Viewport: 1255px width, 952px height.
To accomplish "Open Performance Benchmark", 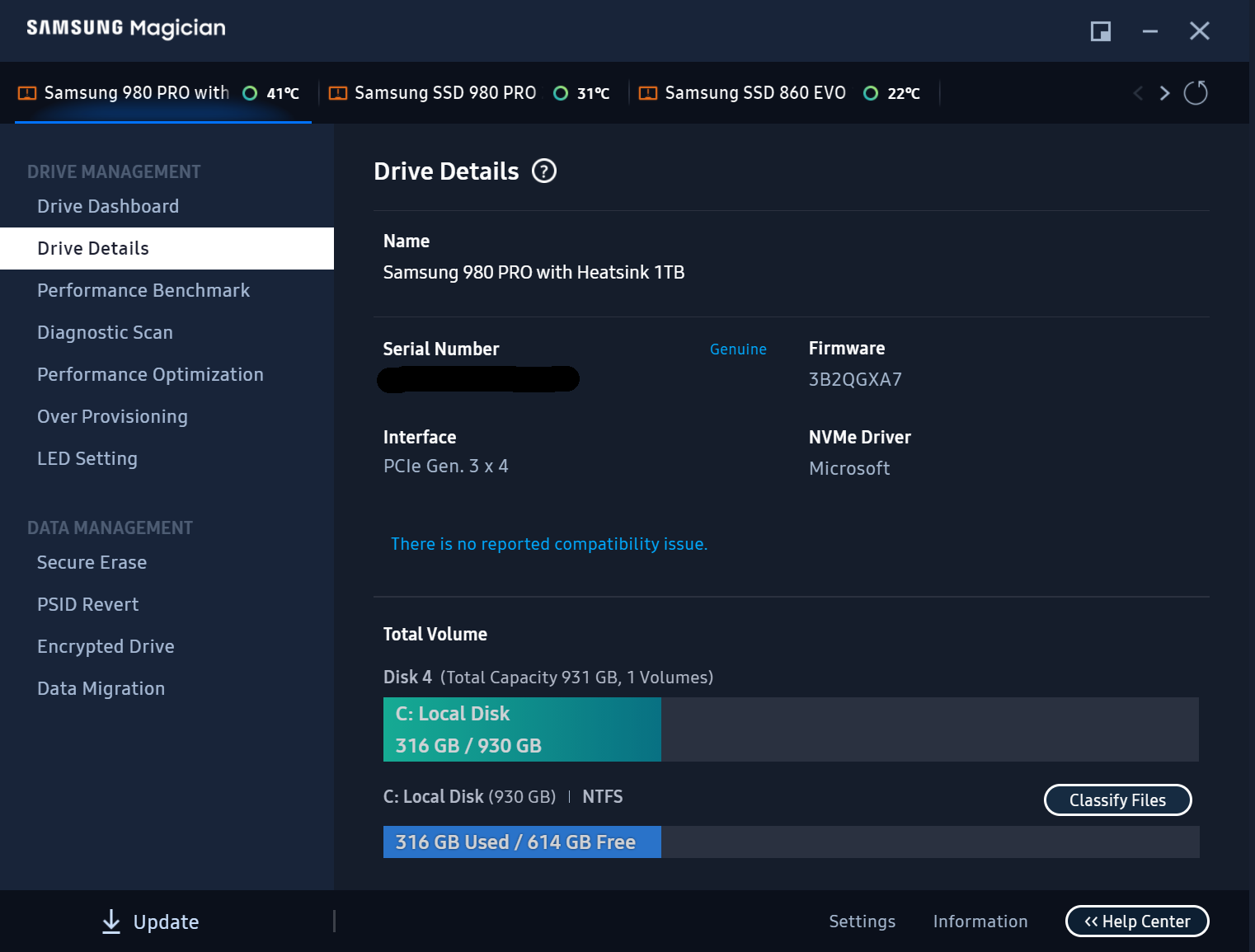I will point(167,290).
